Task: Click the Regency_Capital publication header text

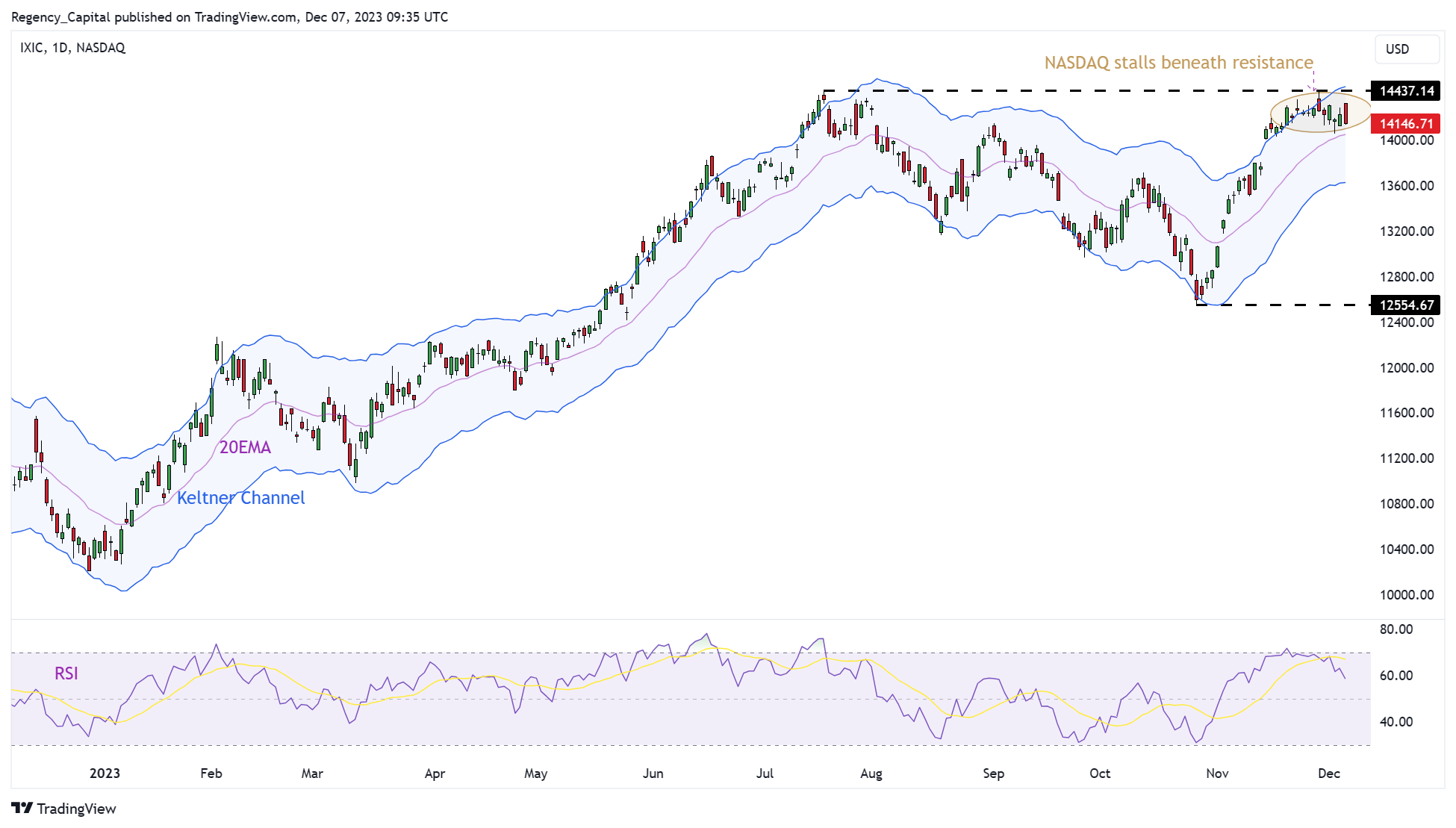Action: tap(230, 16)
